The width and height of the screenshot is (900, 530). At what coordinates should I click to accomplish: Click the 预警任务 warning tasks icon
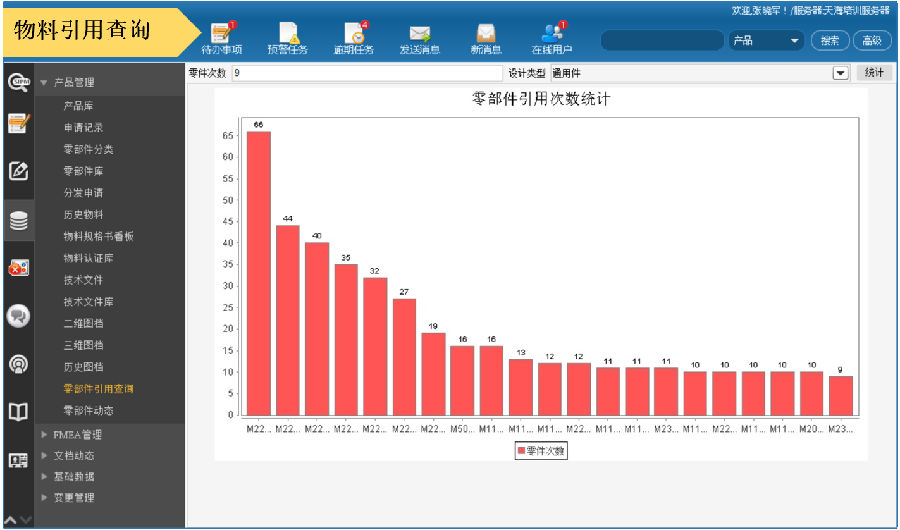click(x=288, y=37)
